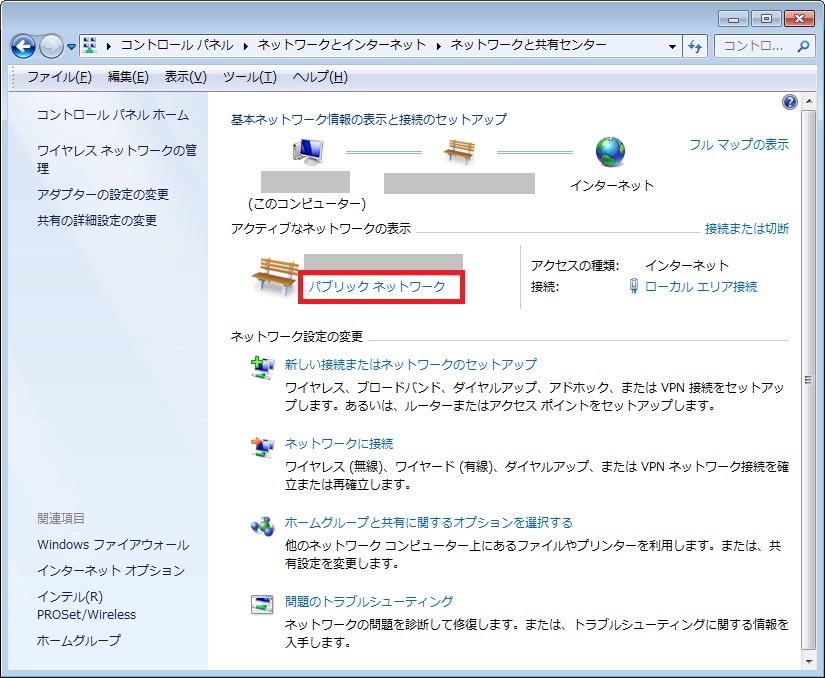Click the blue help question mark icon
This screenshot has width=825, height=678.
790,102
